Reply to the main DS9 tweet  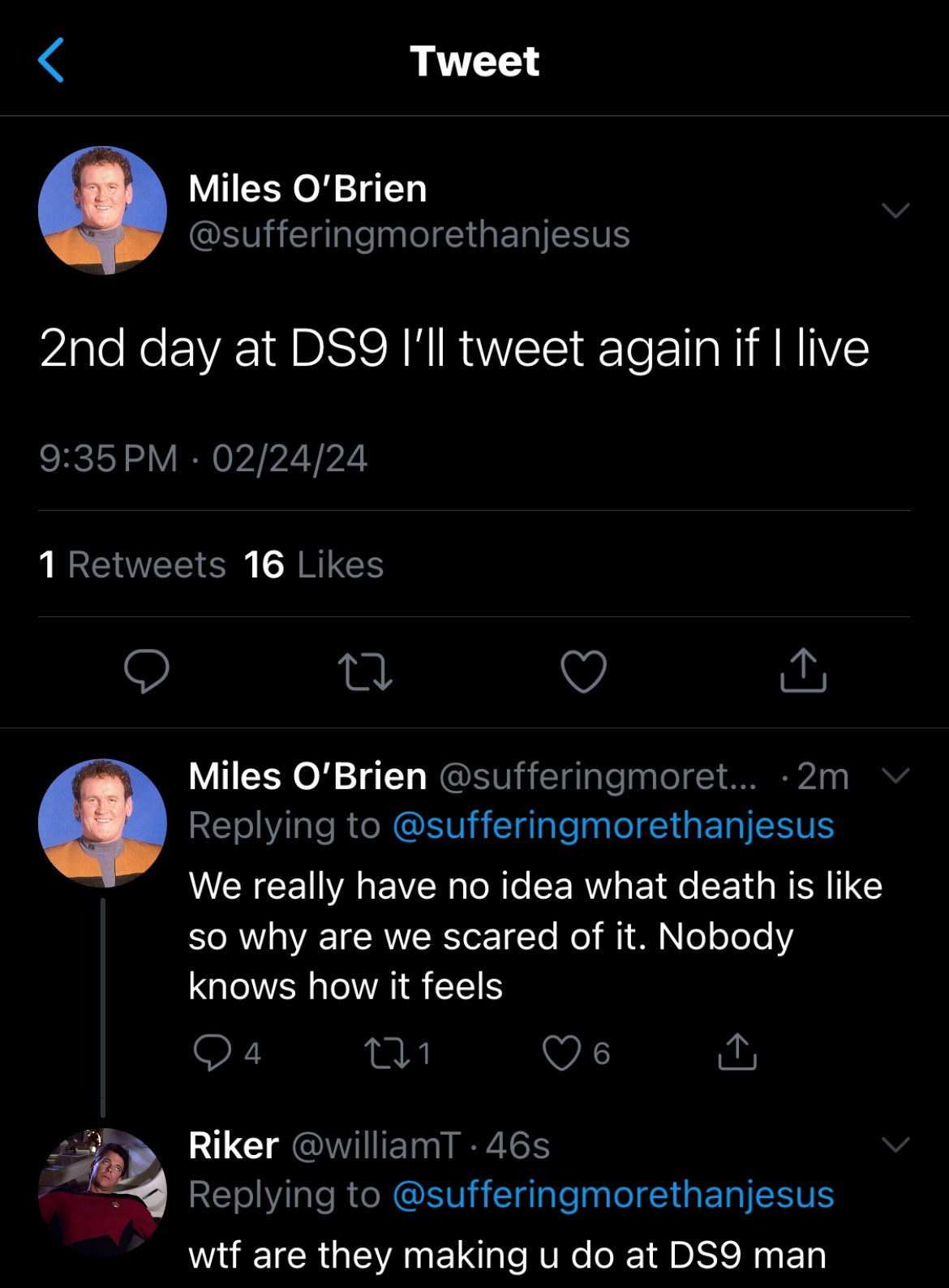point(147,671)
